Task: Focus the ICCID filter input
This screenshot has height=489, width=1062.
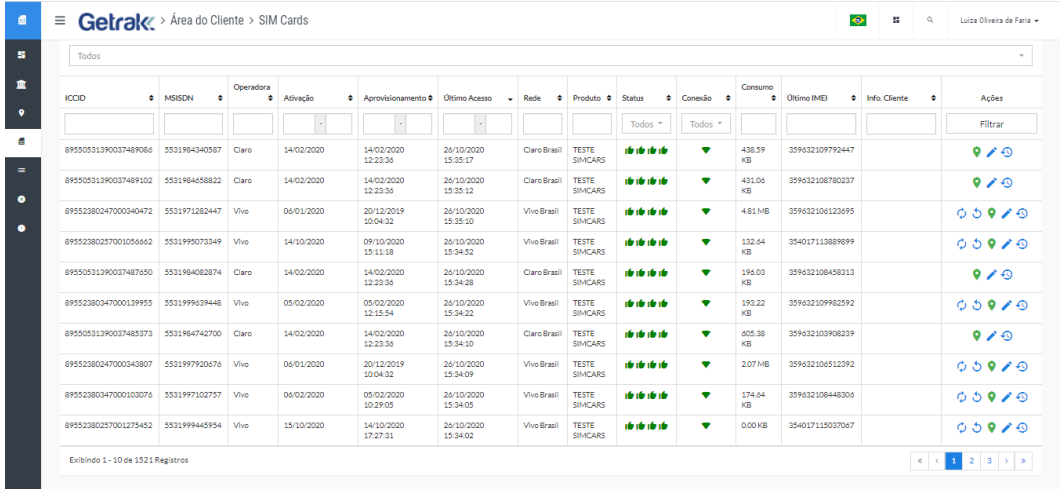Action: [109, 124]
